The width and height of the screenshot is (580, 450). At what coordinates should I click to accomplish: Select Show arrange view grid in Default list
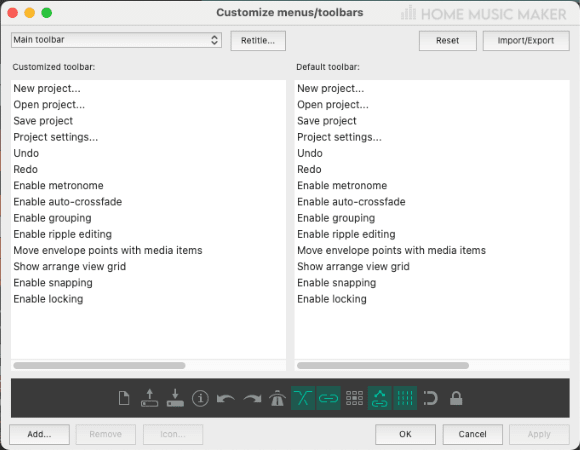pos(432,267)
